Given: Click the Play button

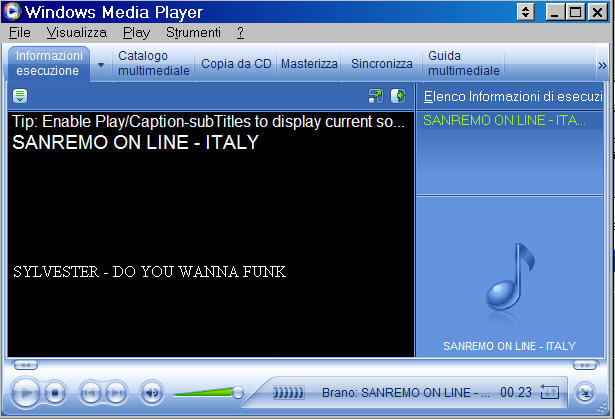Looking at the screenshot, I should (x=25, y=393).
